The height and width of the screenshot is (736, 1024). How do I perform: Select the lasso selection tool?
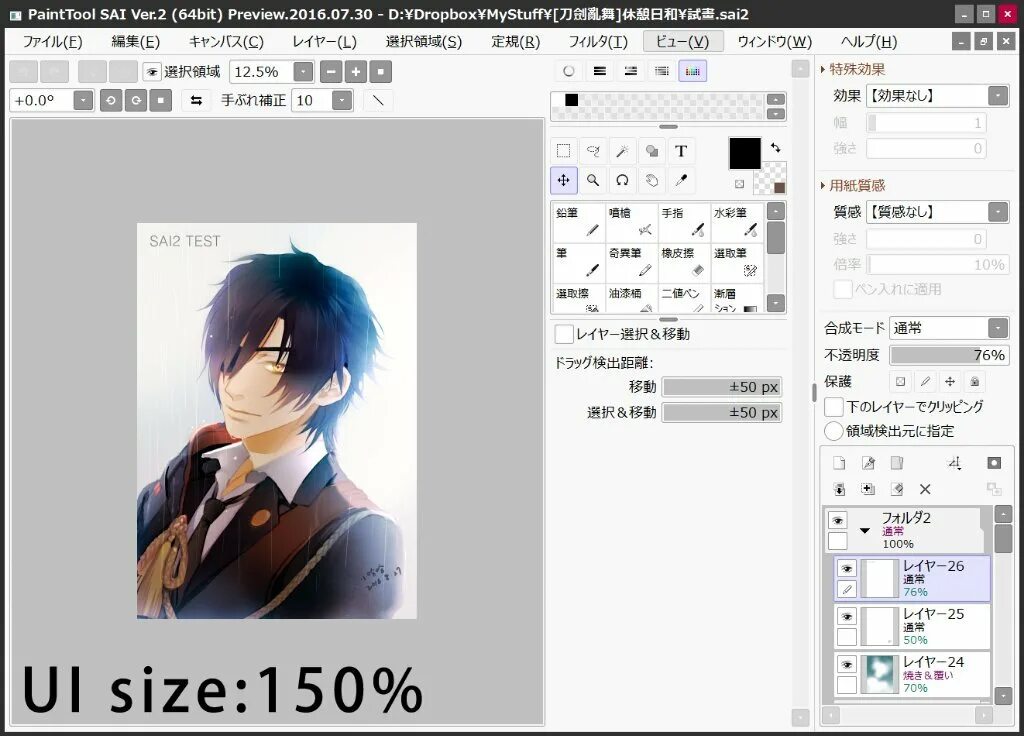[x=593, y=151]
